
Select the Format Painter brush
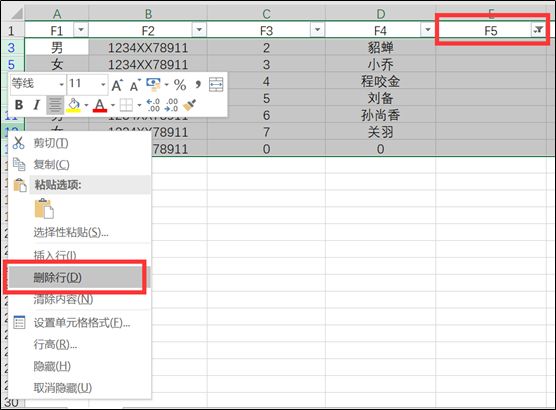(x=190, y=105)
